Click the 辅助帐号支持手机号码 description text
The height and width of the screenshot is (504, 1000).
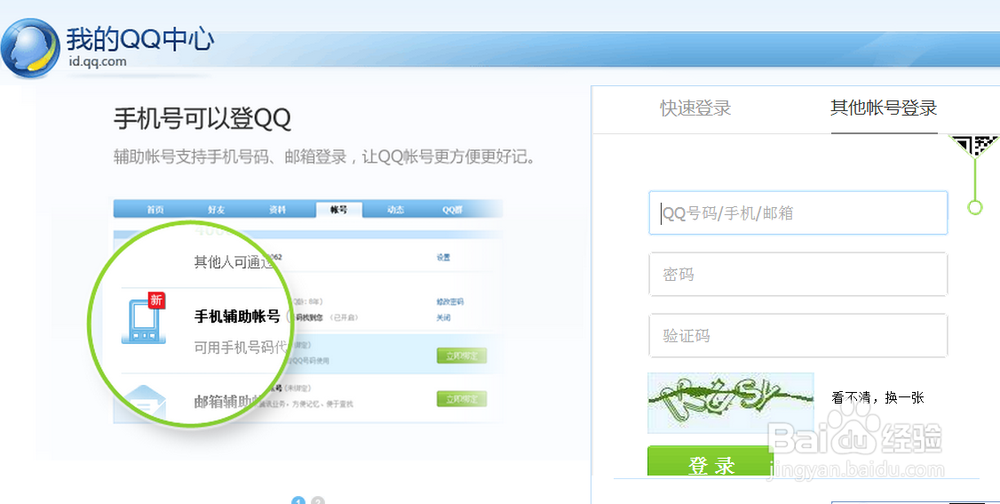coord(323,157)
